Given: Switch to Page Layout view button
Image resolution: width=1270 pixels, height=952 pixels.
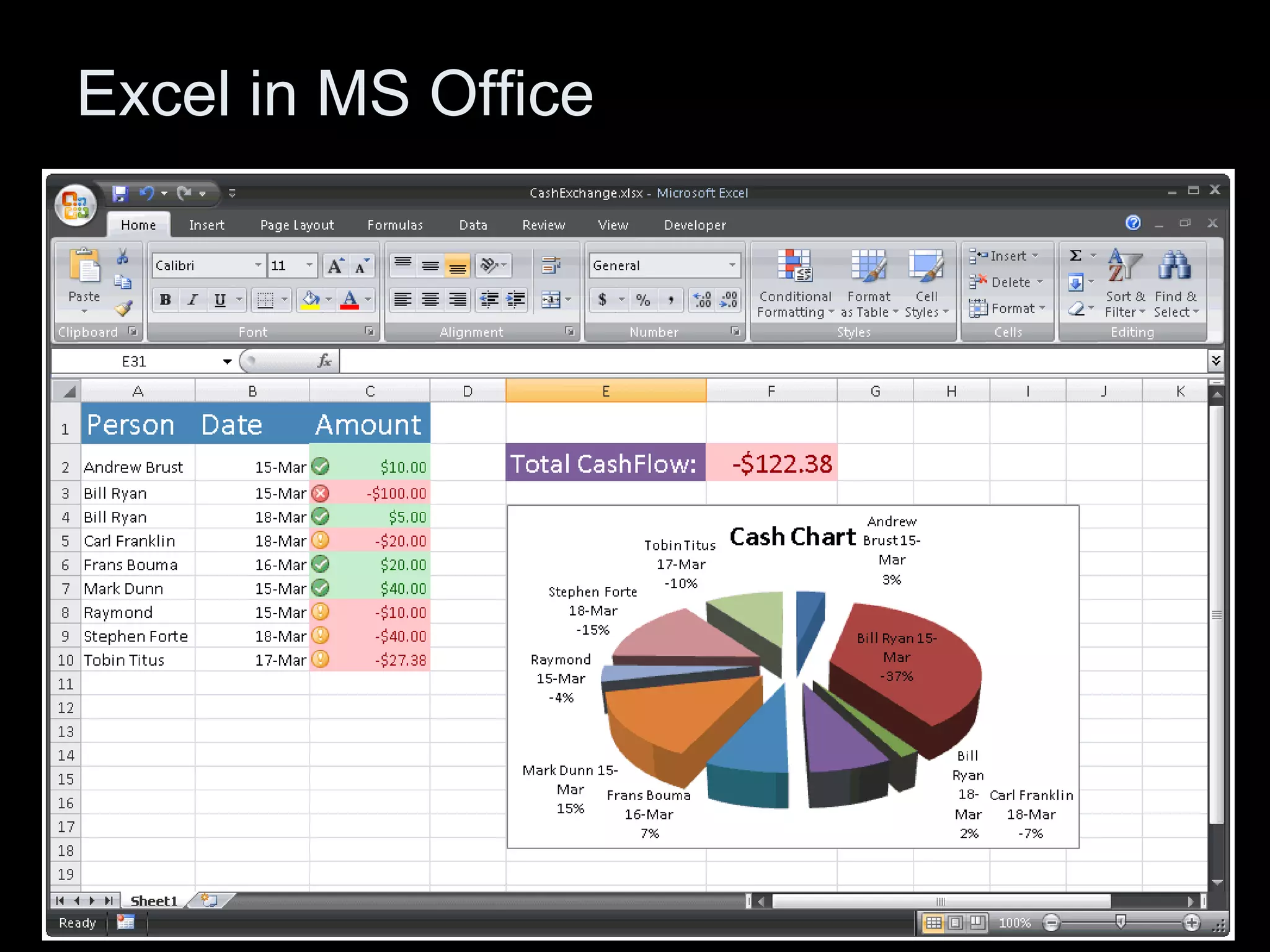Looking at the screenshot, I should pyautogui.click(x=956, y=923).
